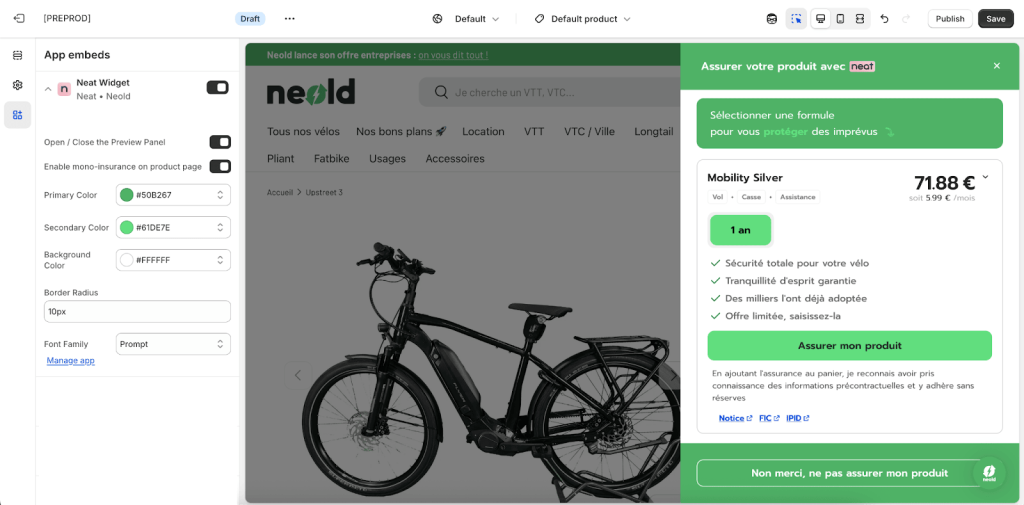Image resolution: width=1024 pixels, height=505 pixels.
Task: Click the Primary Color green swatch
Action: [127, 195]
